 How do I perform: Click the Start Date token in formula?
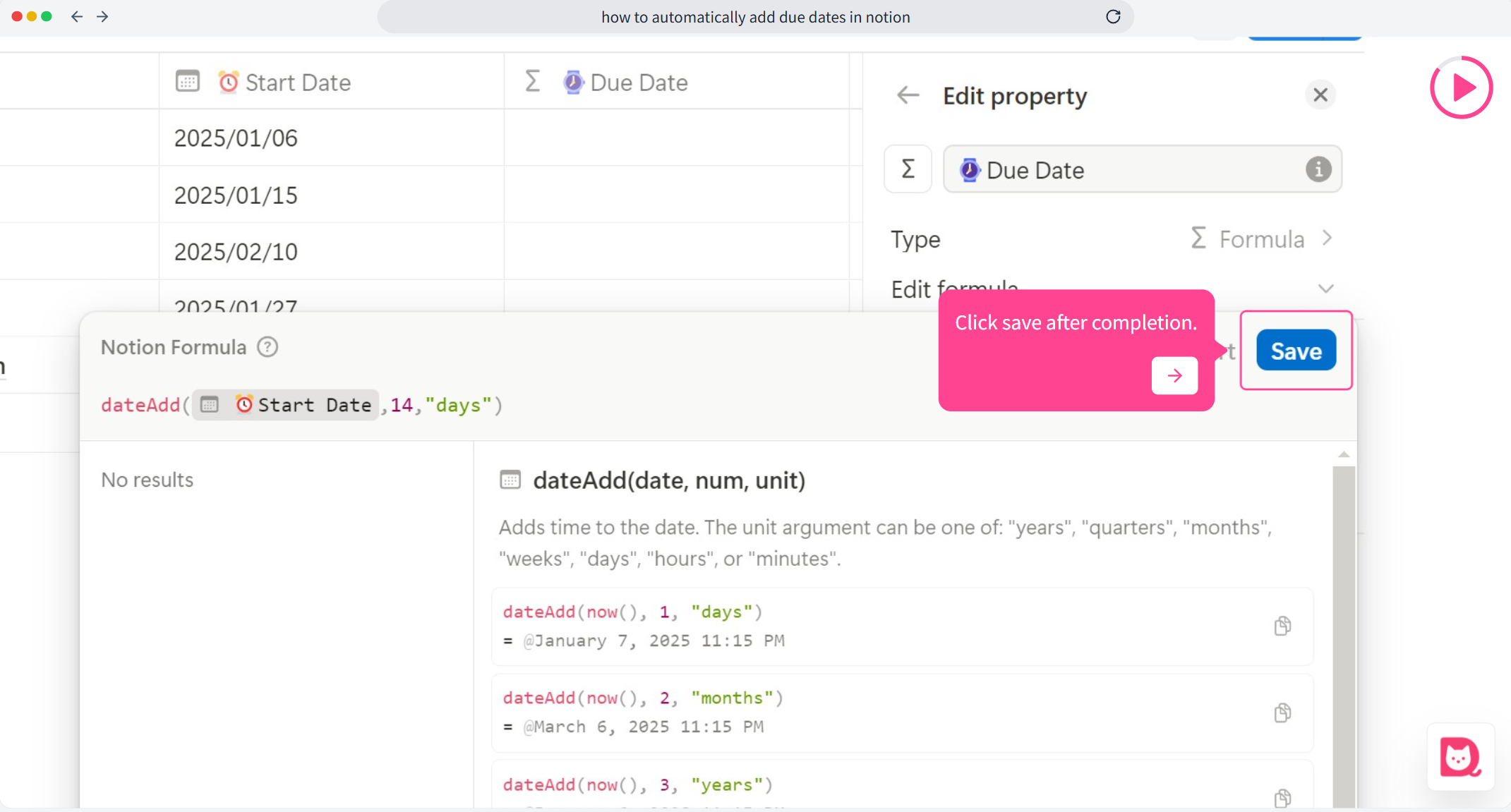286,405
